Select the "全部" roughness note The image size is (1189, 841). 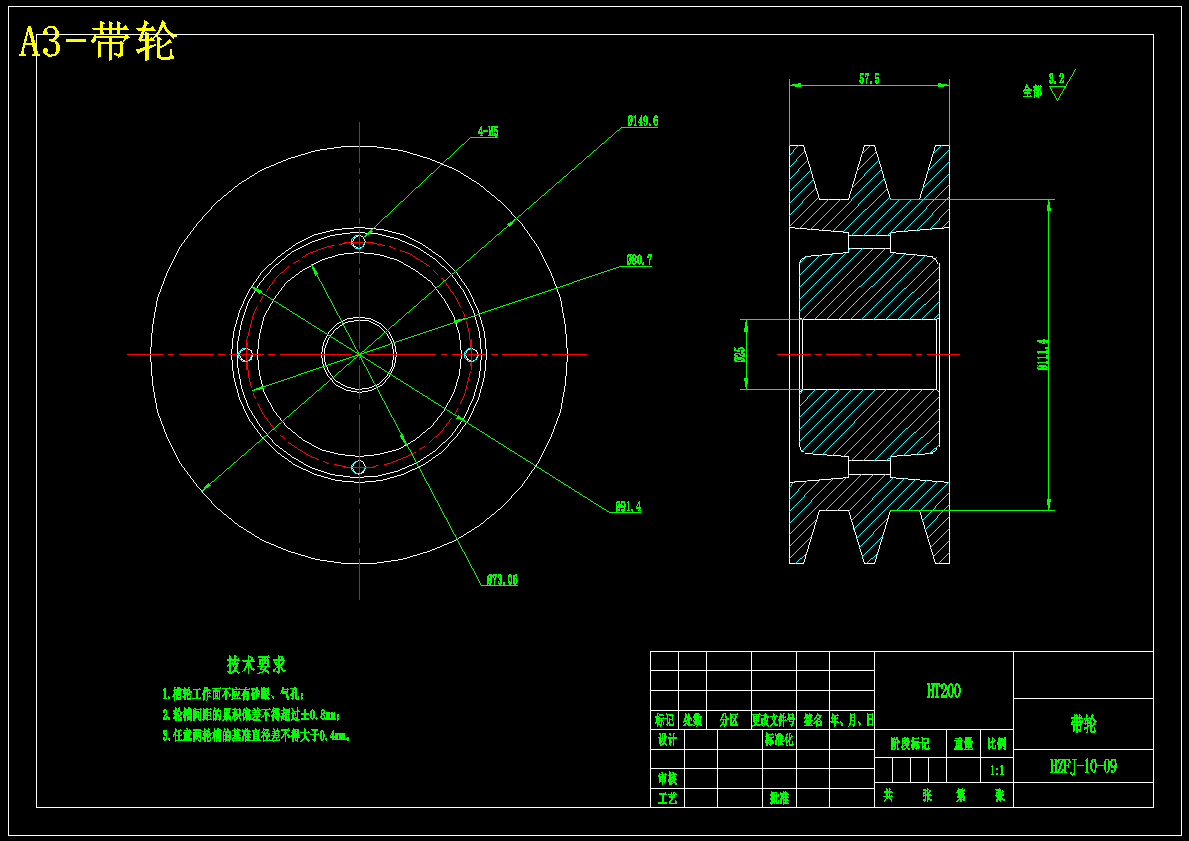(1033, 91)
